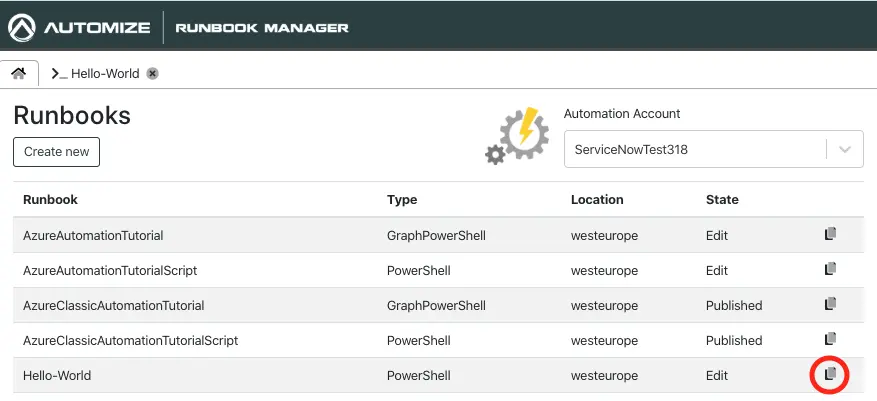Copy the AzureClassicAutomationTutorialScript runbook
Viewport: 877px width, 401px height.
point(830,339)
